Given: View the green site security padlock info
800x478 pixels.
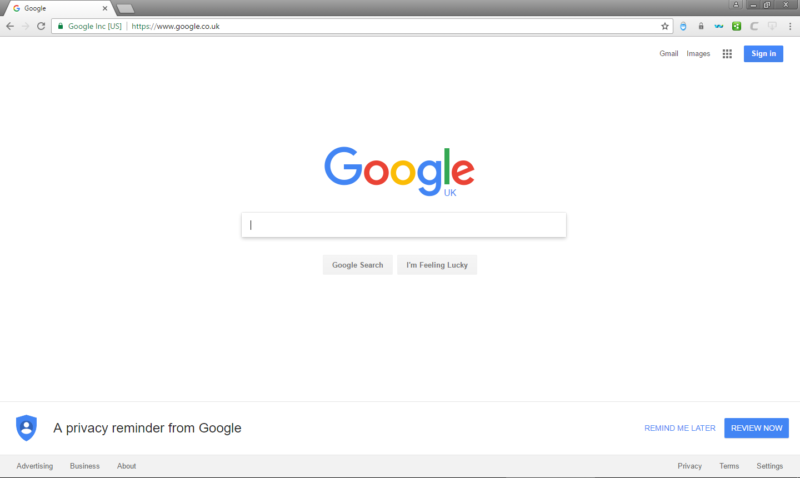Looking at the screenshot, I should (x=60, y=26).
